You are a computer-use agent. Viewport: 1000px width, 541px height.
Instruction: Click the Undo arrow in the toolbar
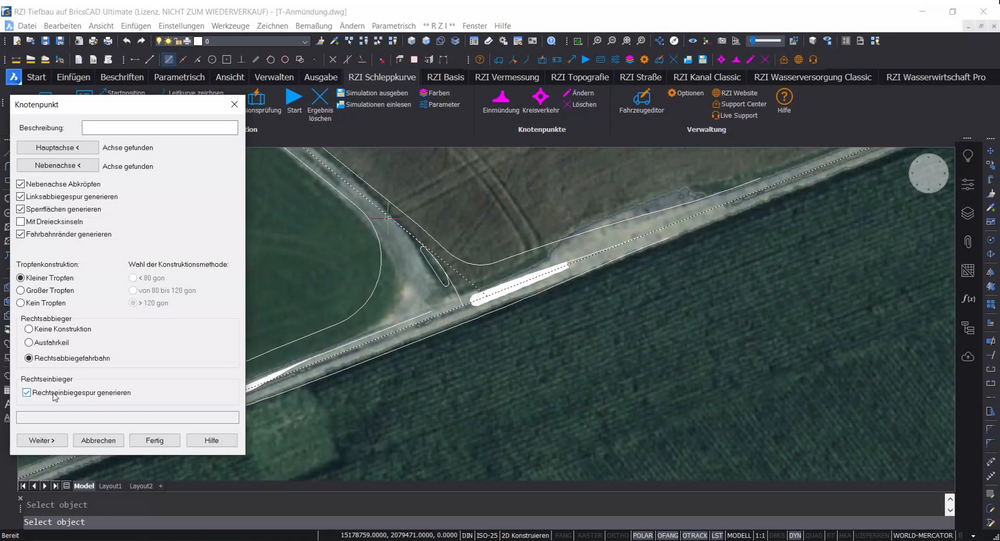point(126,41)
